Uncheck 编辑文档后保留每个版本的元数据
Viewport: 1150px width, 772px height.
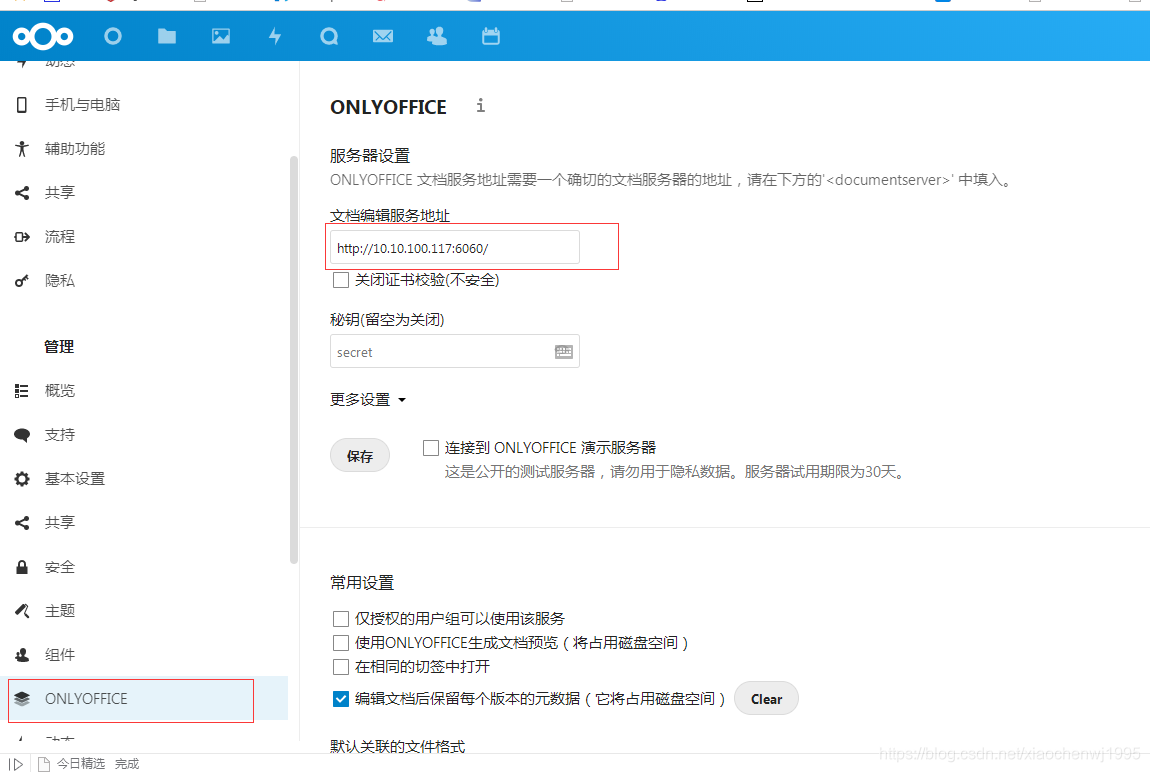[340, 699]
